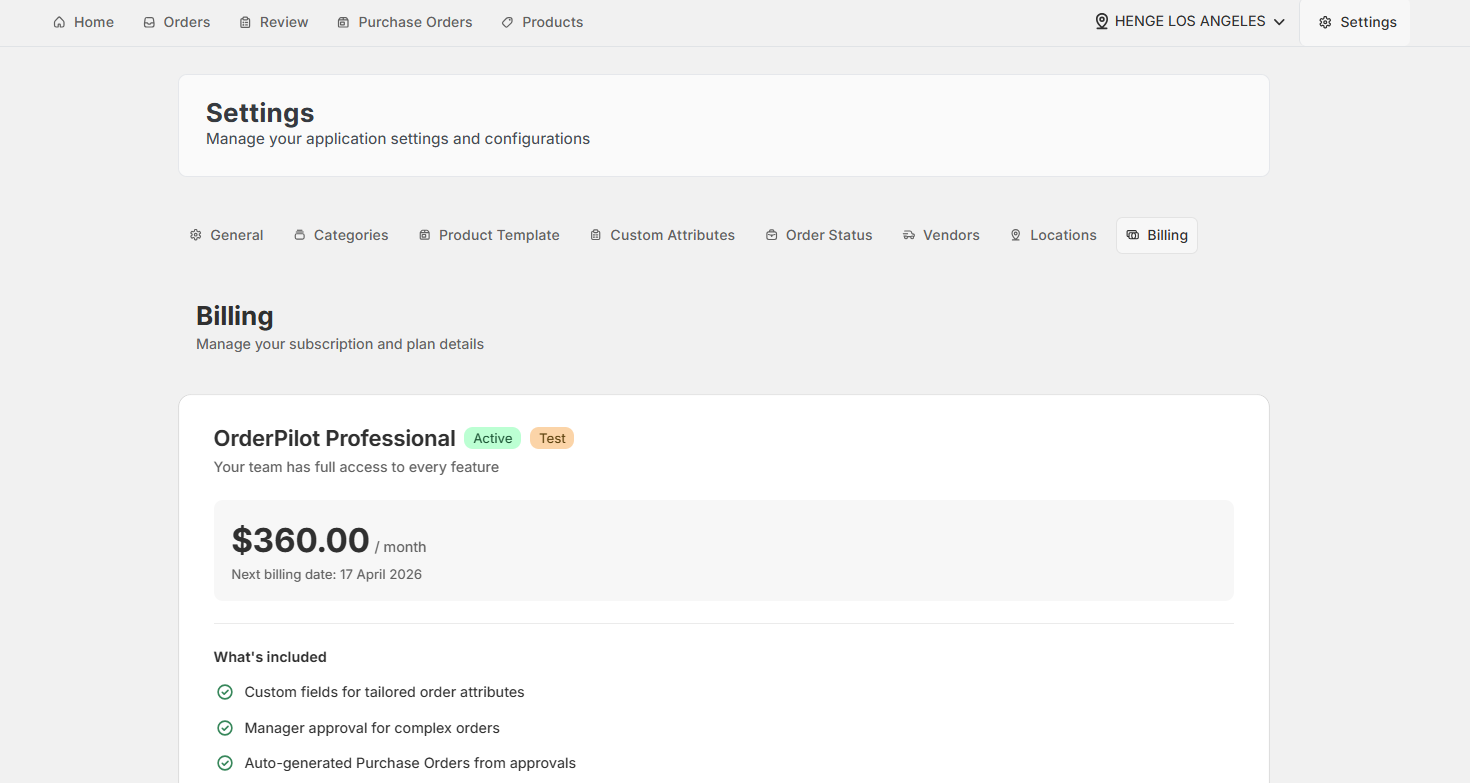The width and height of the screenshot is (1470, 783).
Task: Click the Order Status tab icon
Action: pyautogui.click(x=771, y=235)
